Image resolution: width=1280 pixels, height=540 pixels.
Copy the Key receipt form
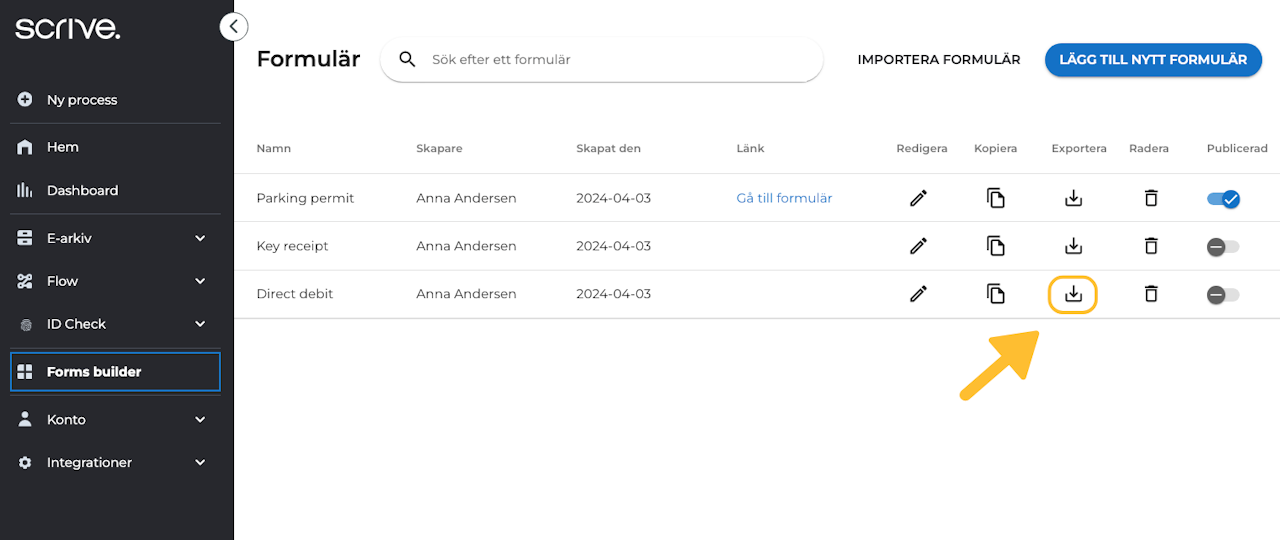click(x=995, y=246)
